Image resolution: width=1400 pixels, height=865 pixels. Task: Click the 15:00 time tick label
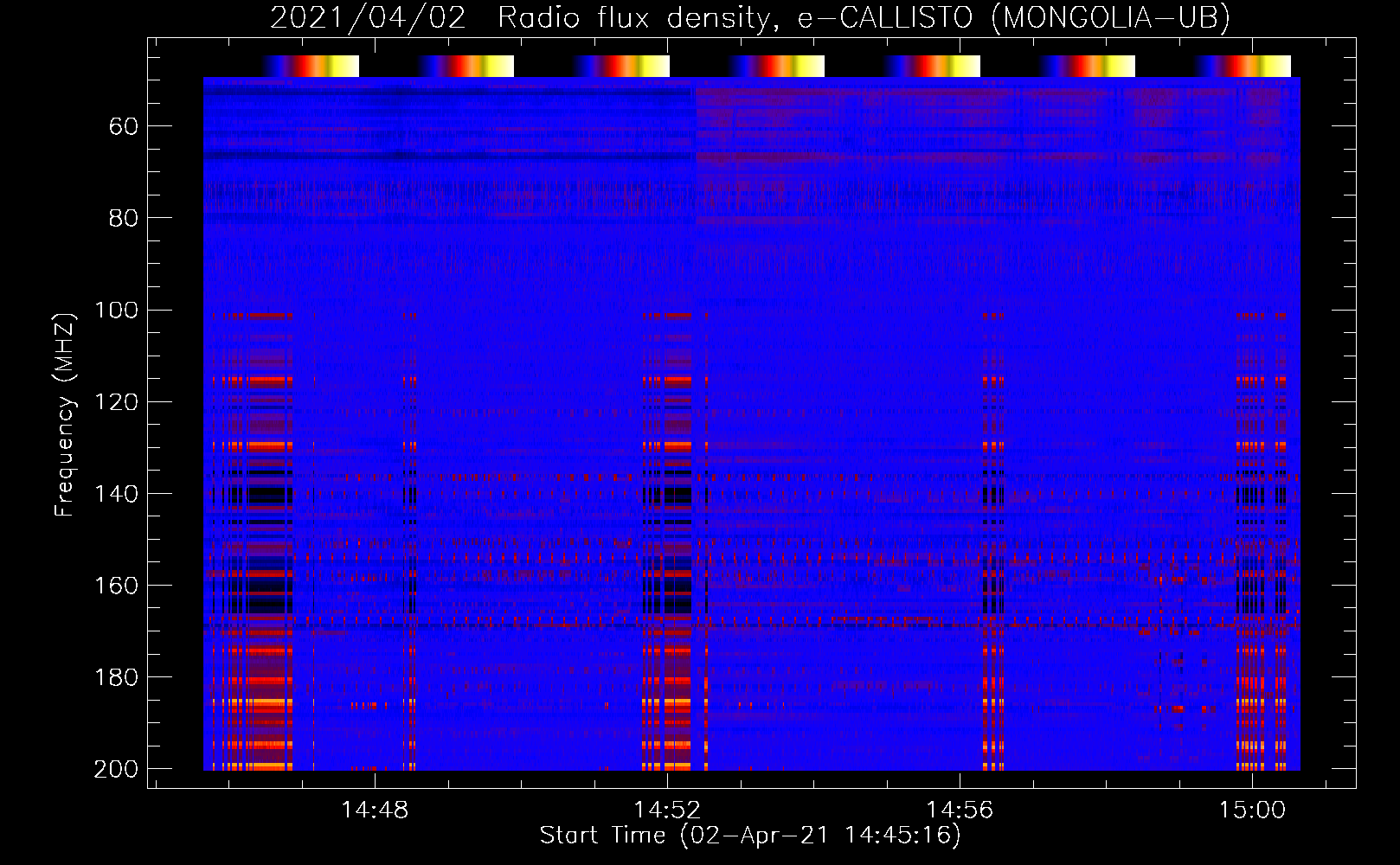click(x=1252, y=810)
